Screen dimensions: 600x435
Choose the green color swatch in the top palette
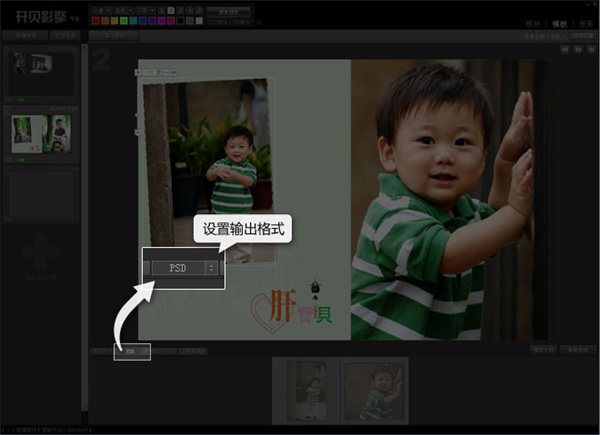[x=125, y=20]
